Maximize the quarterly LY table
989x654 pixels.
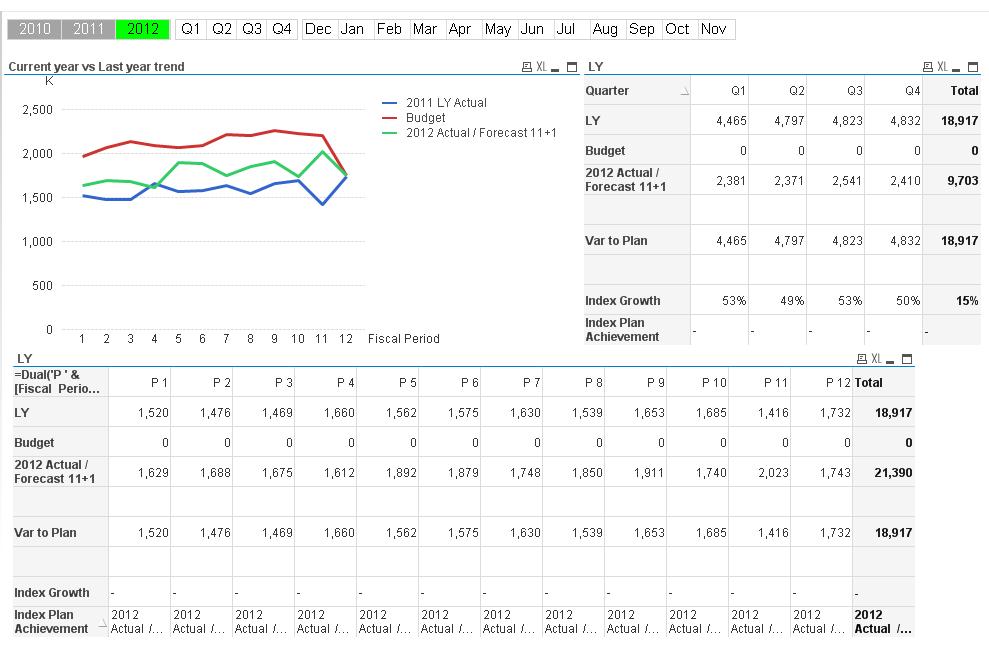(x=972, y=67)
